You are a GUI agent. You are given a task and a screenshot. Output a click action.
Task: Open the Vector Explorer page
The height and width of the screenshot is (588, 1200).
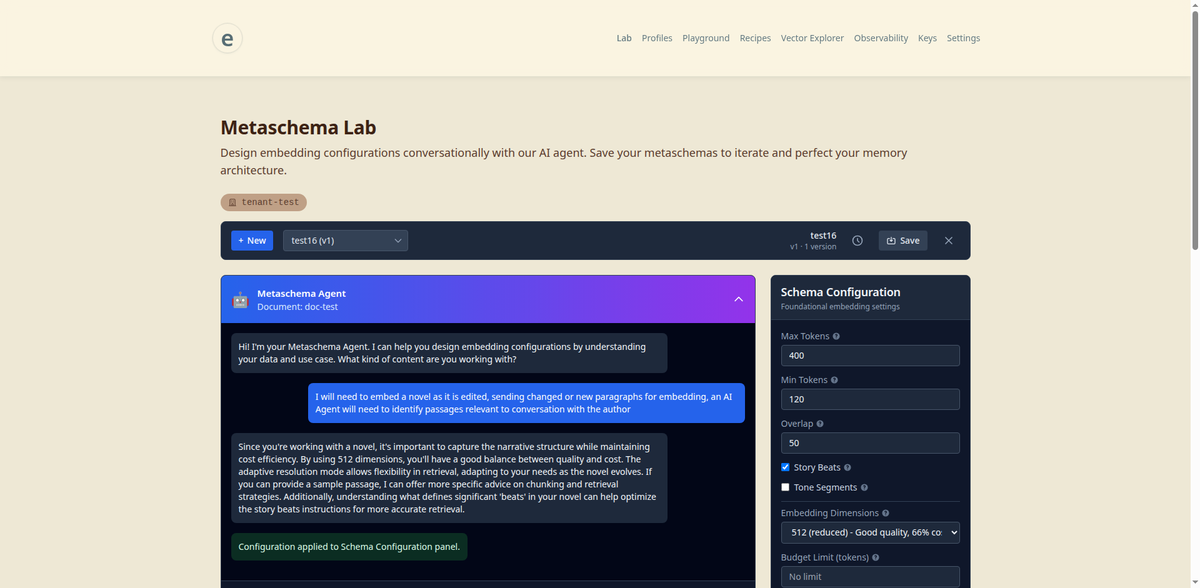tap(812, 38)
